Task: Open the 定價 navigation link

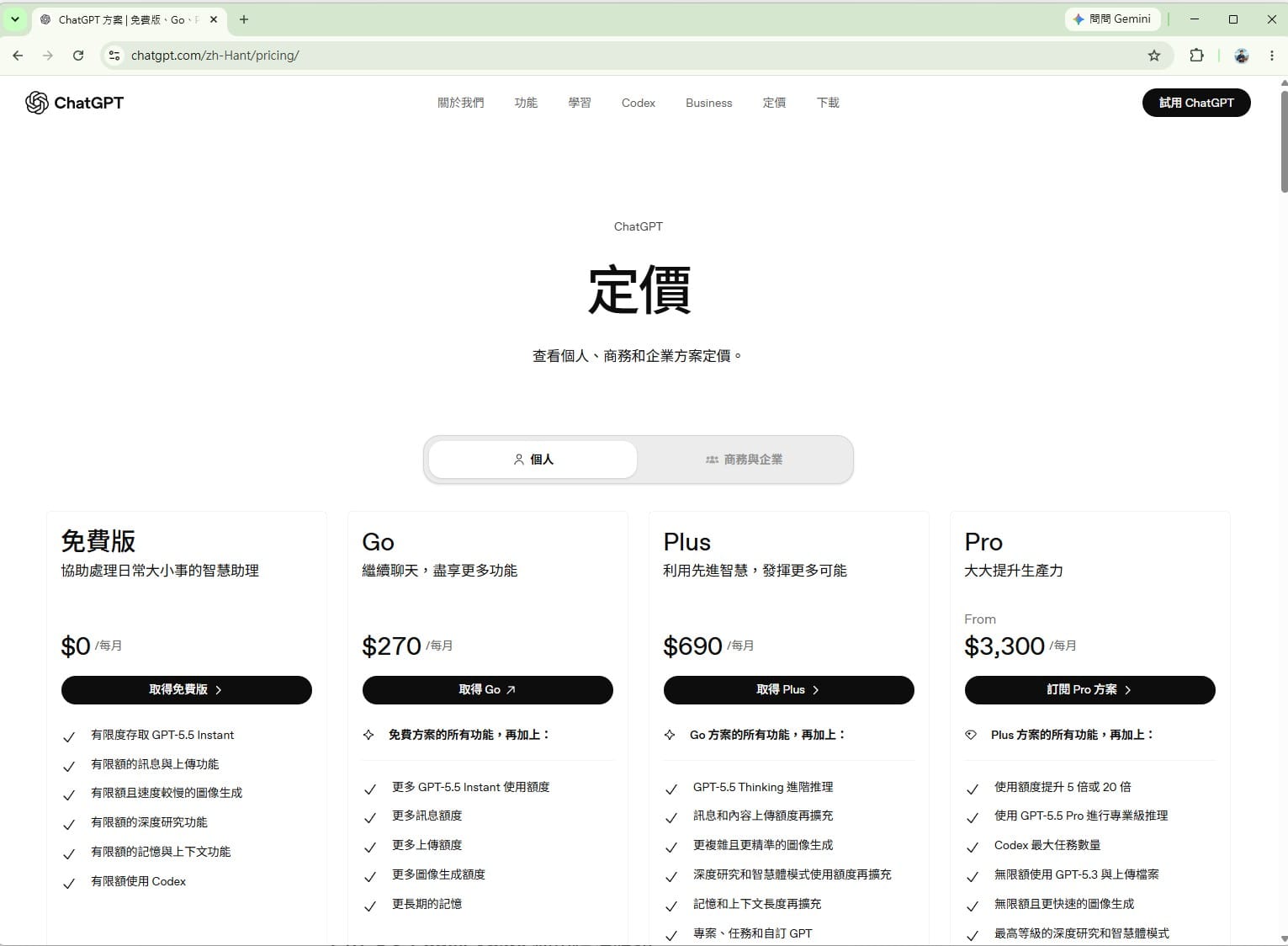Action: 774,103
